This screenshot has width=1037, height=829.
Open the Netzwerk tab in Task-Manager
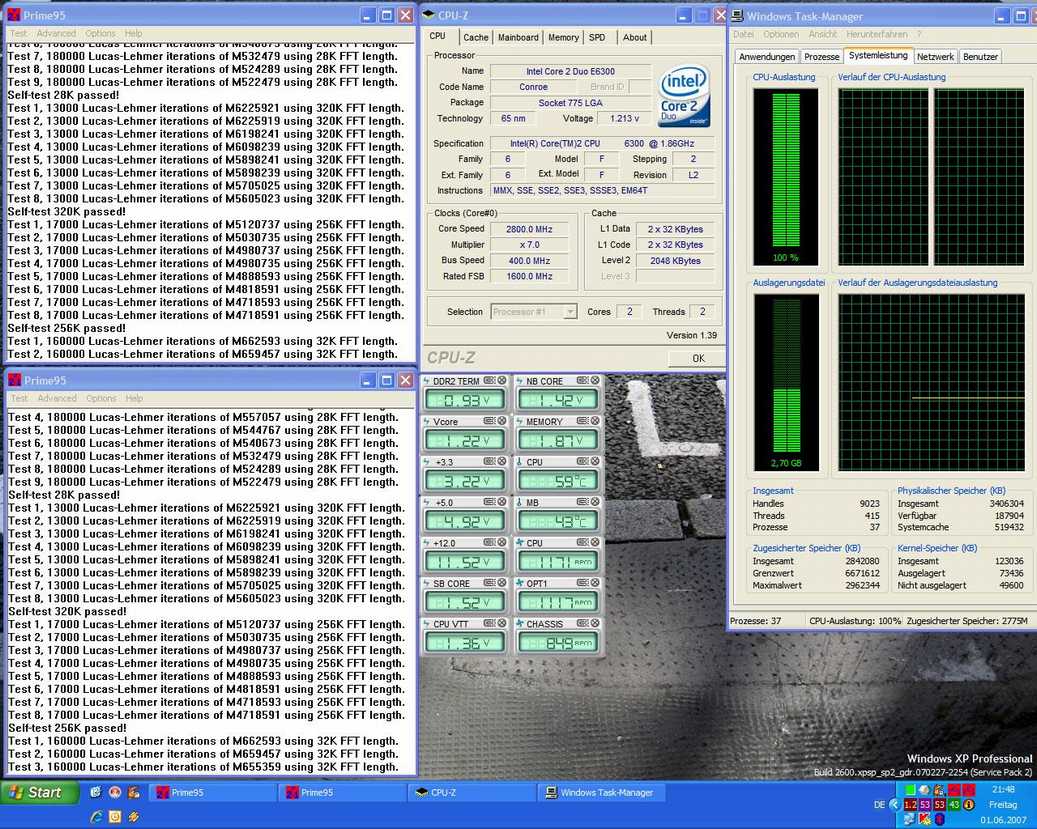click(935, 57)
